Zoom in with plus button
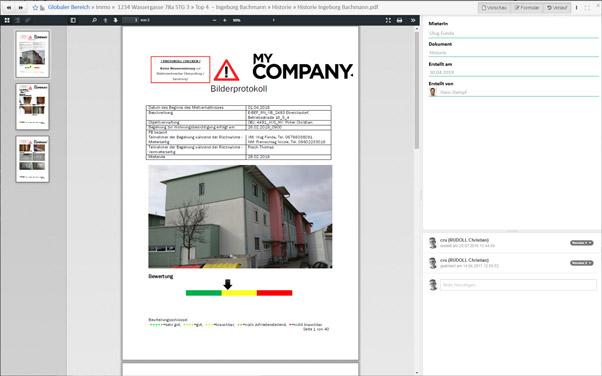The image size is (602, 376). (x=225, y=20)
